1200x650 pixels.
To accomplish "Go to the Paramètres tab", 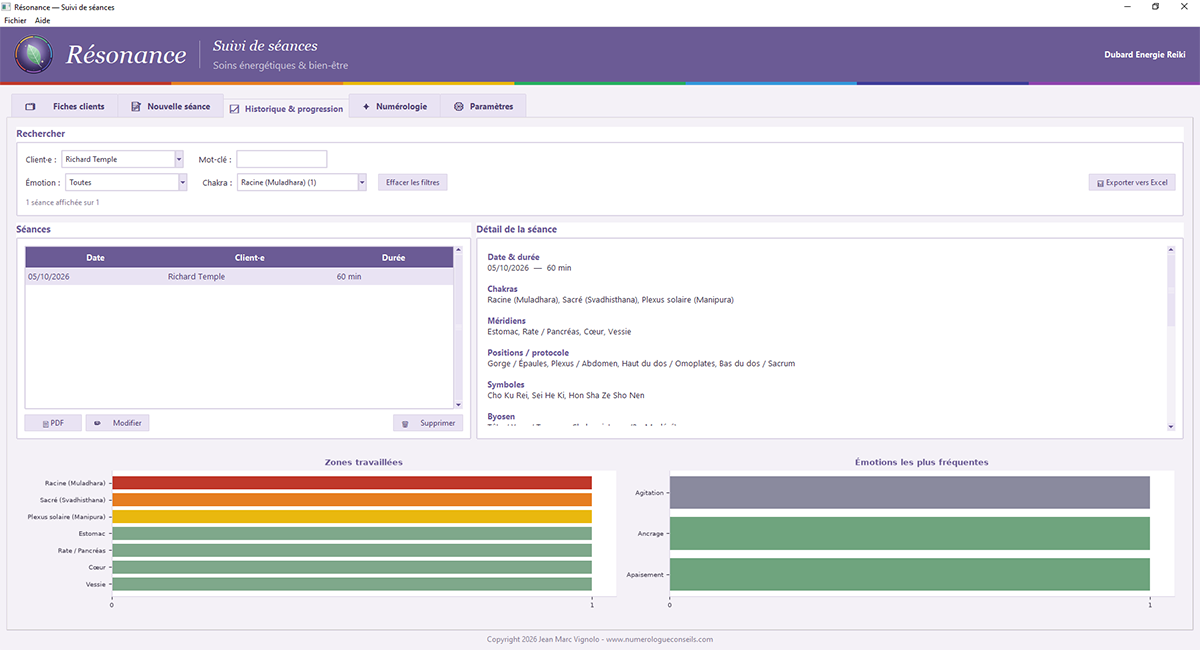I will [483, 106].
